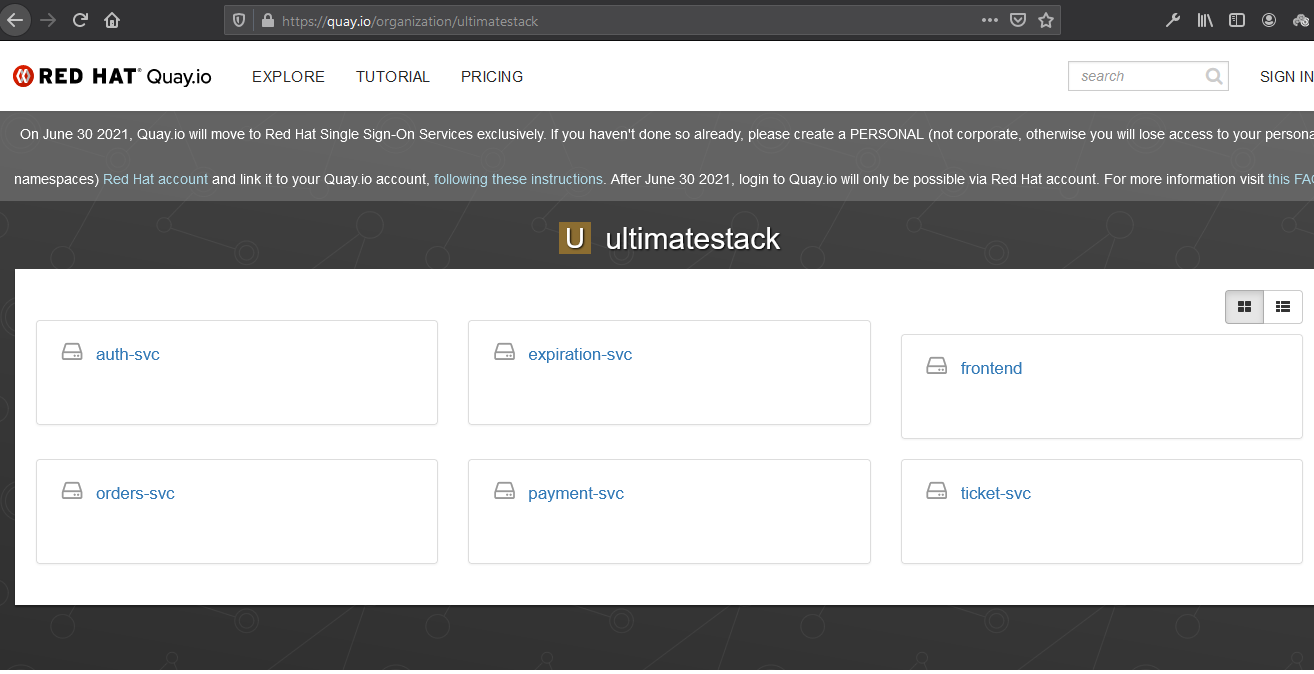Open the PRICING menu item

(x=492, y=76)
